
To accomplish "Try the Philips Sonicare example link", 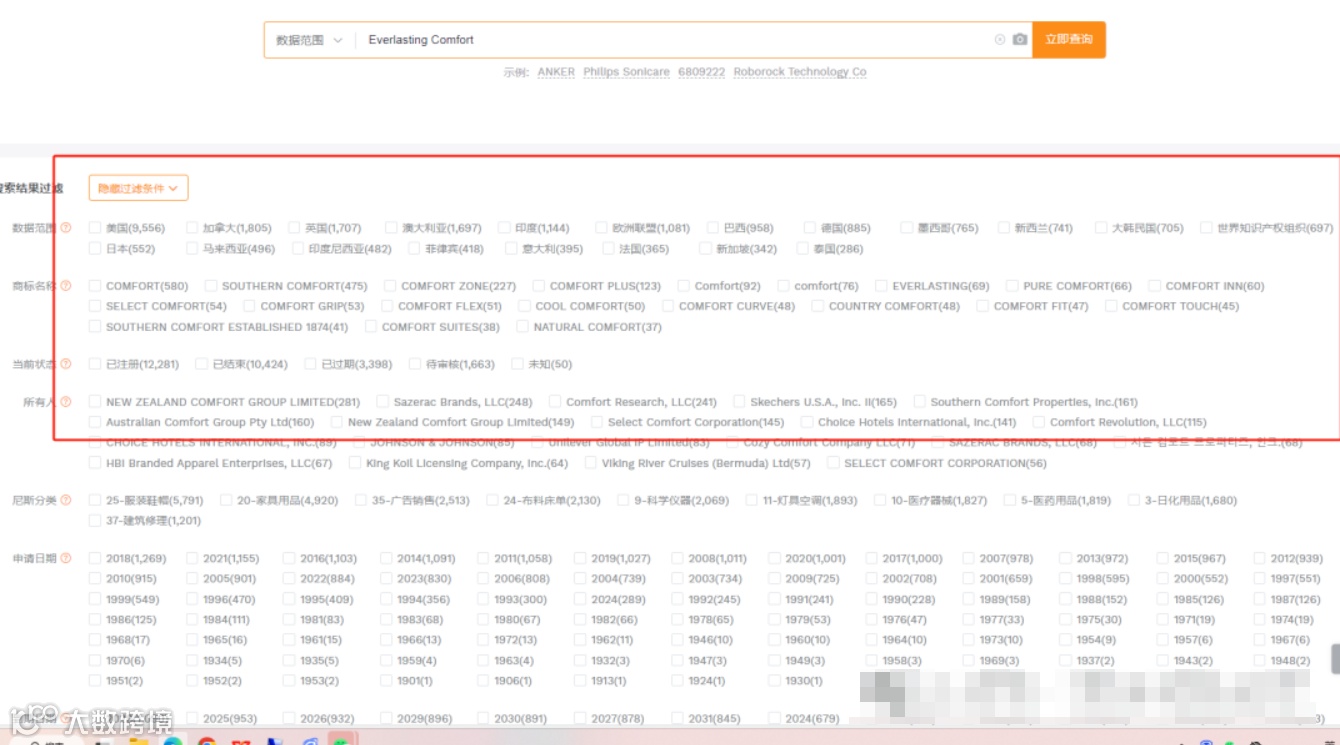I will pos(626,72).
